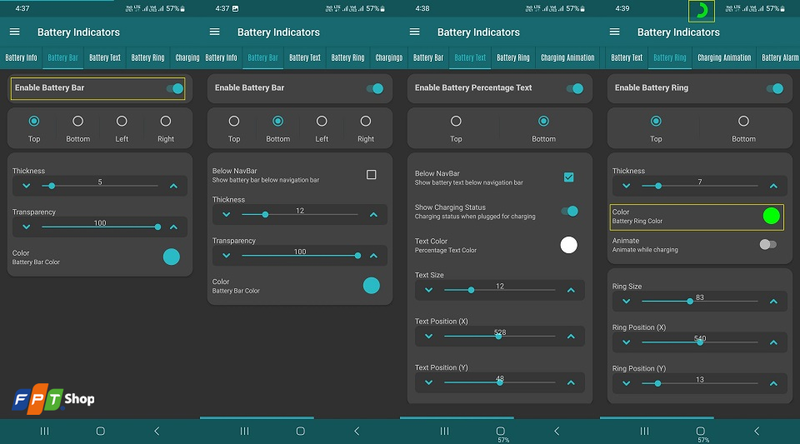
Task: Decrease Ring Position (Y) with down chevron
Action: coord(626,383)
